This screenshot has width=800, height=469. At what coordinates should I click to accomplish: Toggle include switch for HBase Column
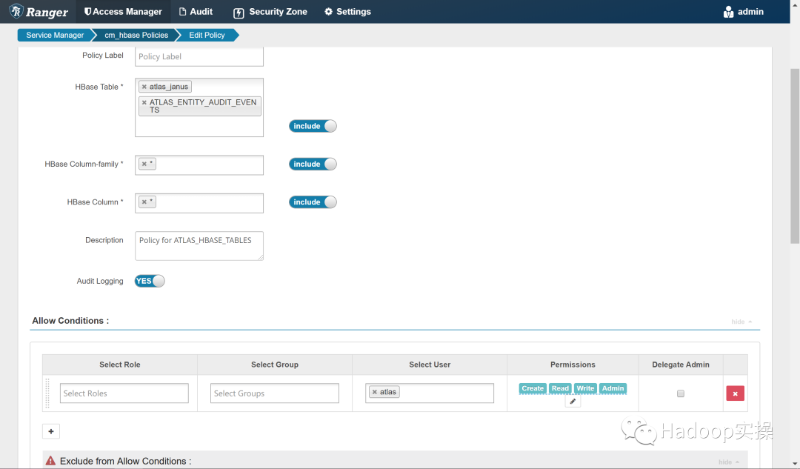pos(313,202)
